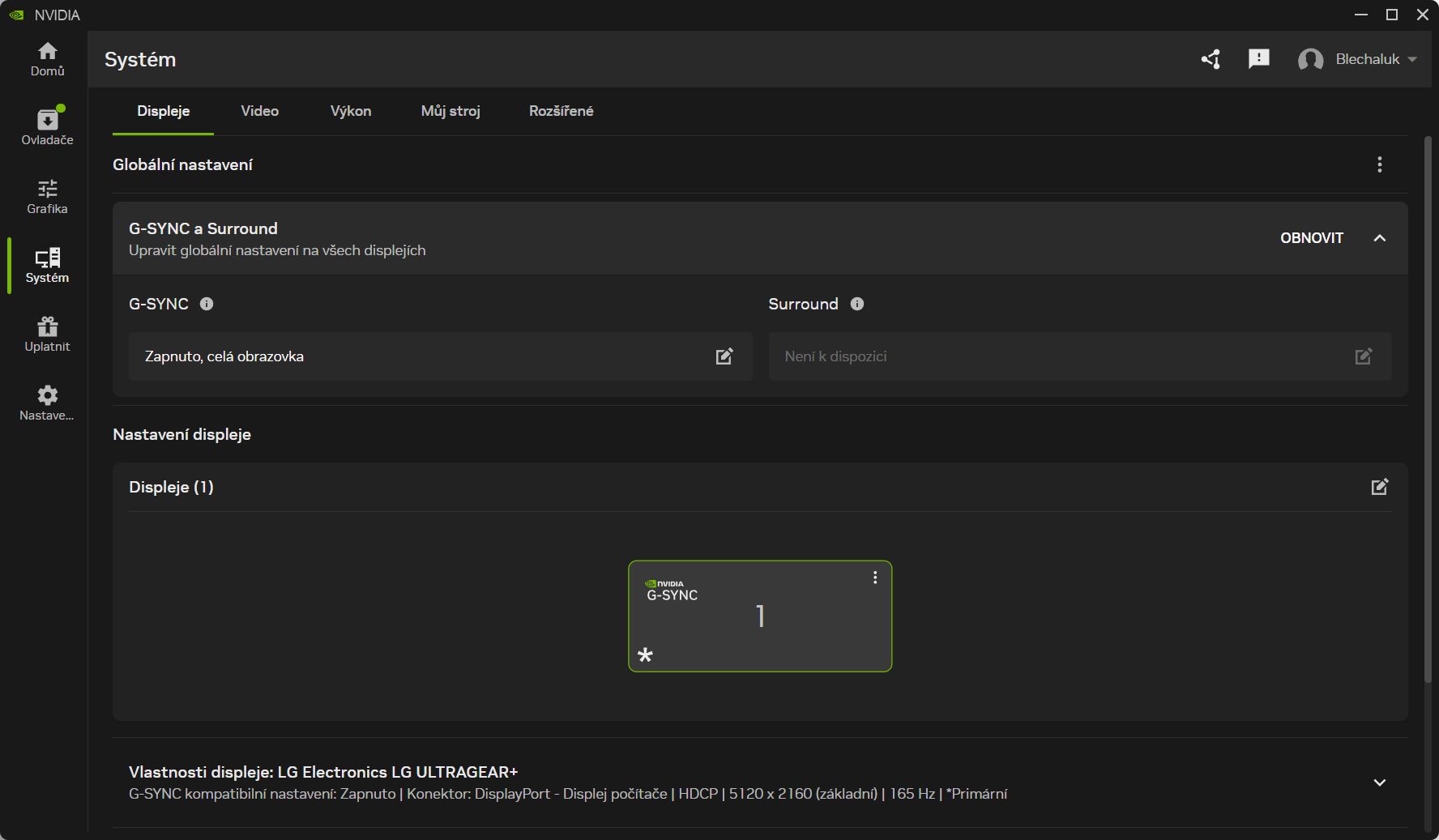
Task: Click the OBNOVIT button
Action: coord(1311,238)
